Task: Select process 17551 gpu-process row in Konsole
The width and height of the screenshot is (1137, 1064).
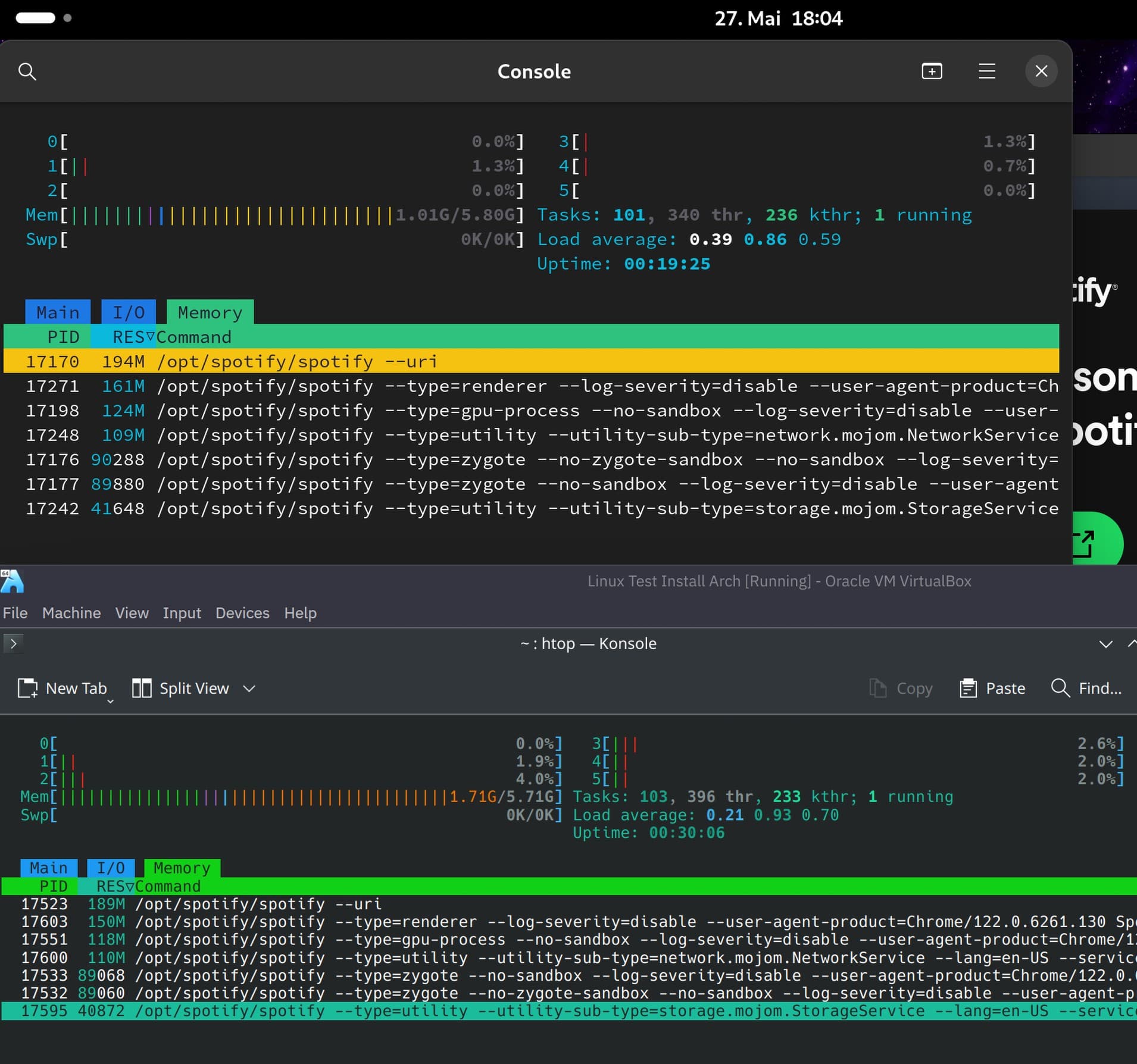Action: click(x=569, y=940)
